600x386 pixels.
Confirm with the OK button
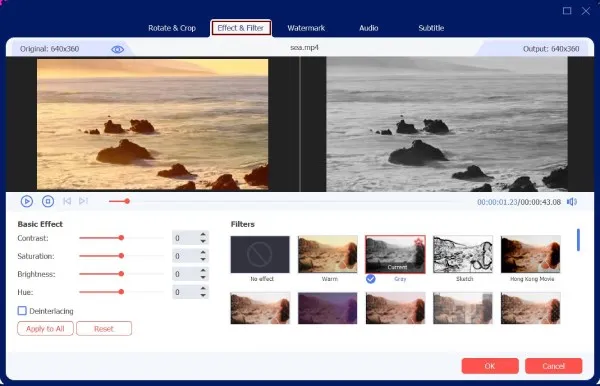coord(490,366)
